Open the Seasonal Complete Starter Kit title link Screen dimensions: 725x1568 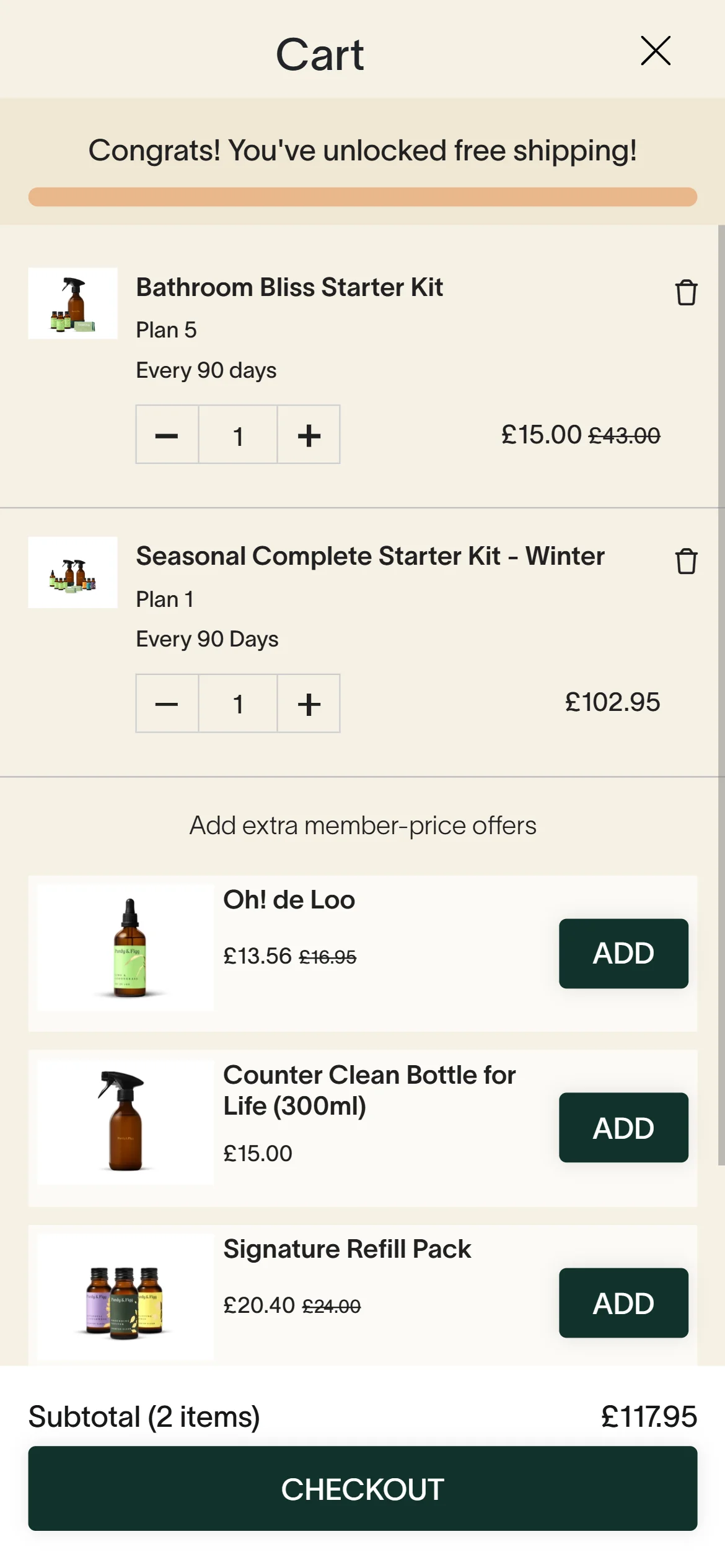370,556
